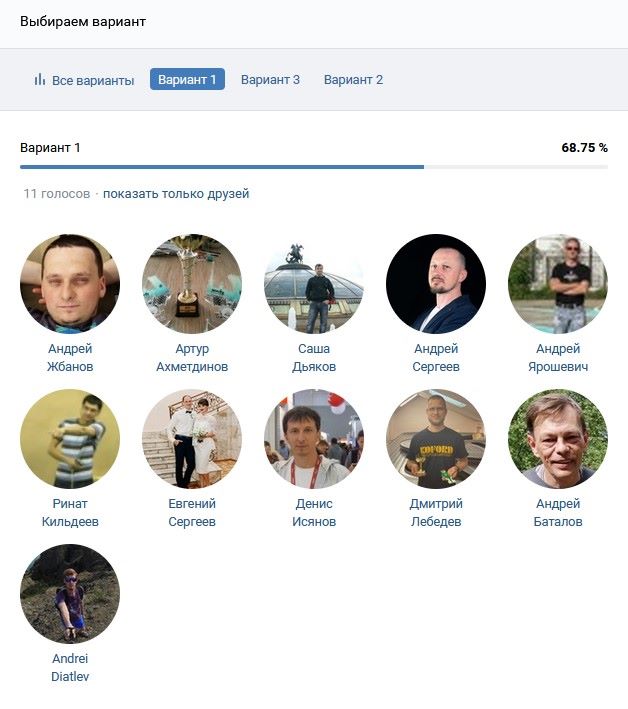Open Саша Дьяков's profile photo
The width and height of the screenshot is (628, 709).
(314, 284)
